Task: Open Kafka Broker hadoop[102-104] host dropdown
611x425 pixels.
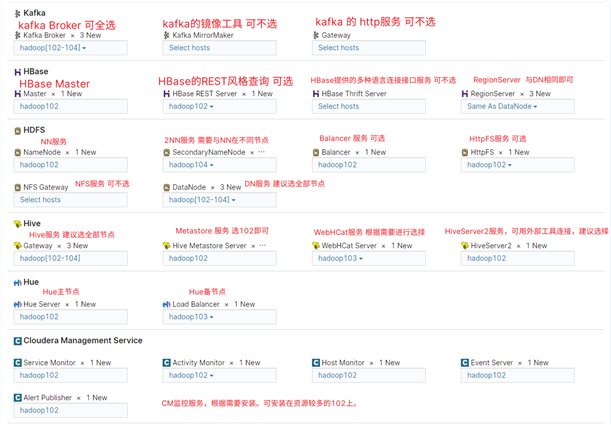Action: click(x=71, y=48)
